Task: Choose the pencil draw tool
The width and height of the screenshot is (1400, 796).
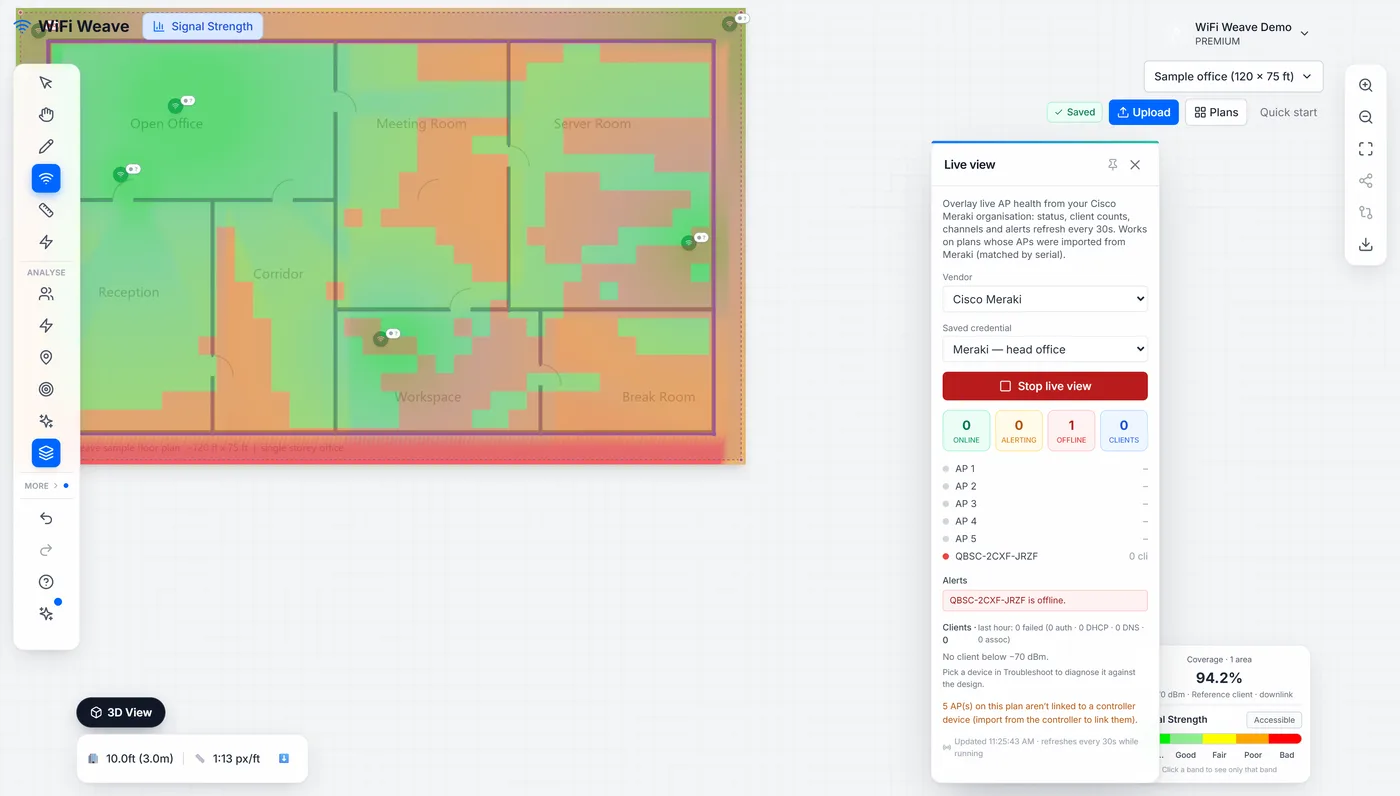Action: [x=46, y=147]
